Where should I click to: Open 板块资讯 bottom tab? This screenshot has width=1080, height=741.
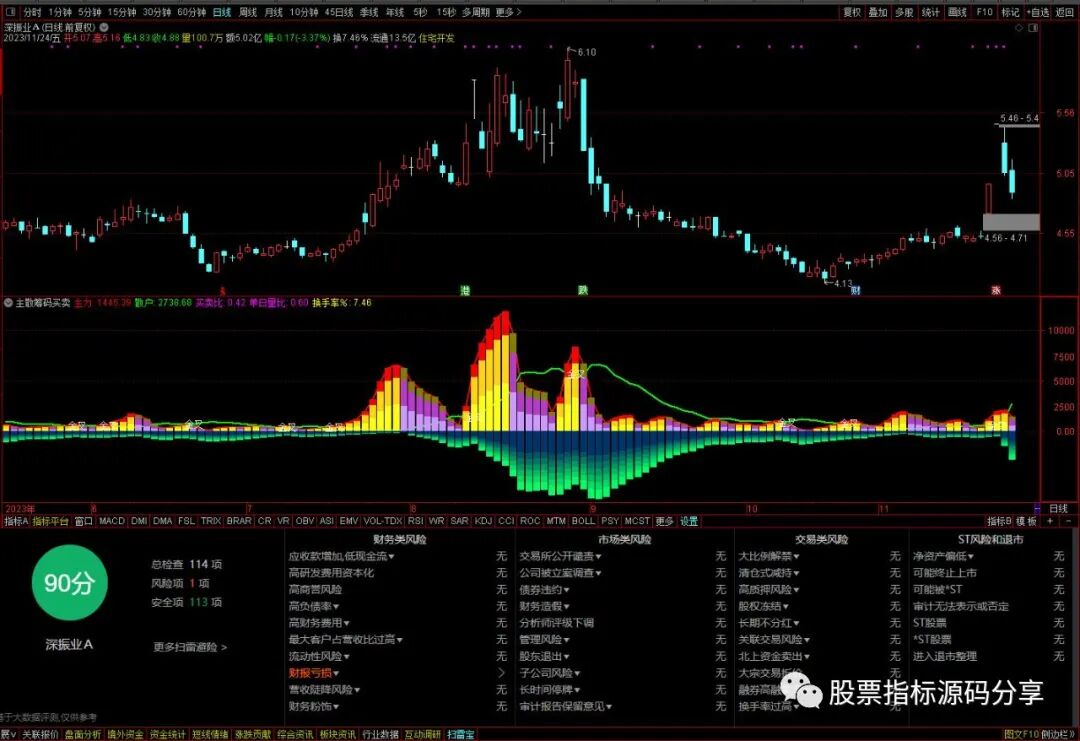(338, 735)
